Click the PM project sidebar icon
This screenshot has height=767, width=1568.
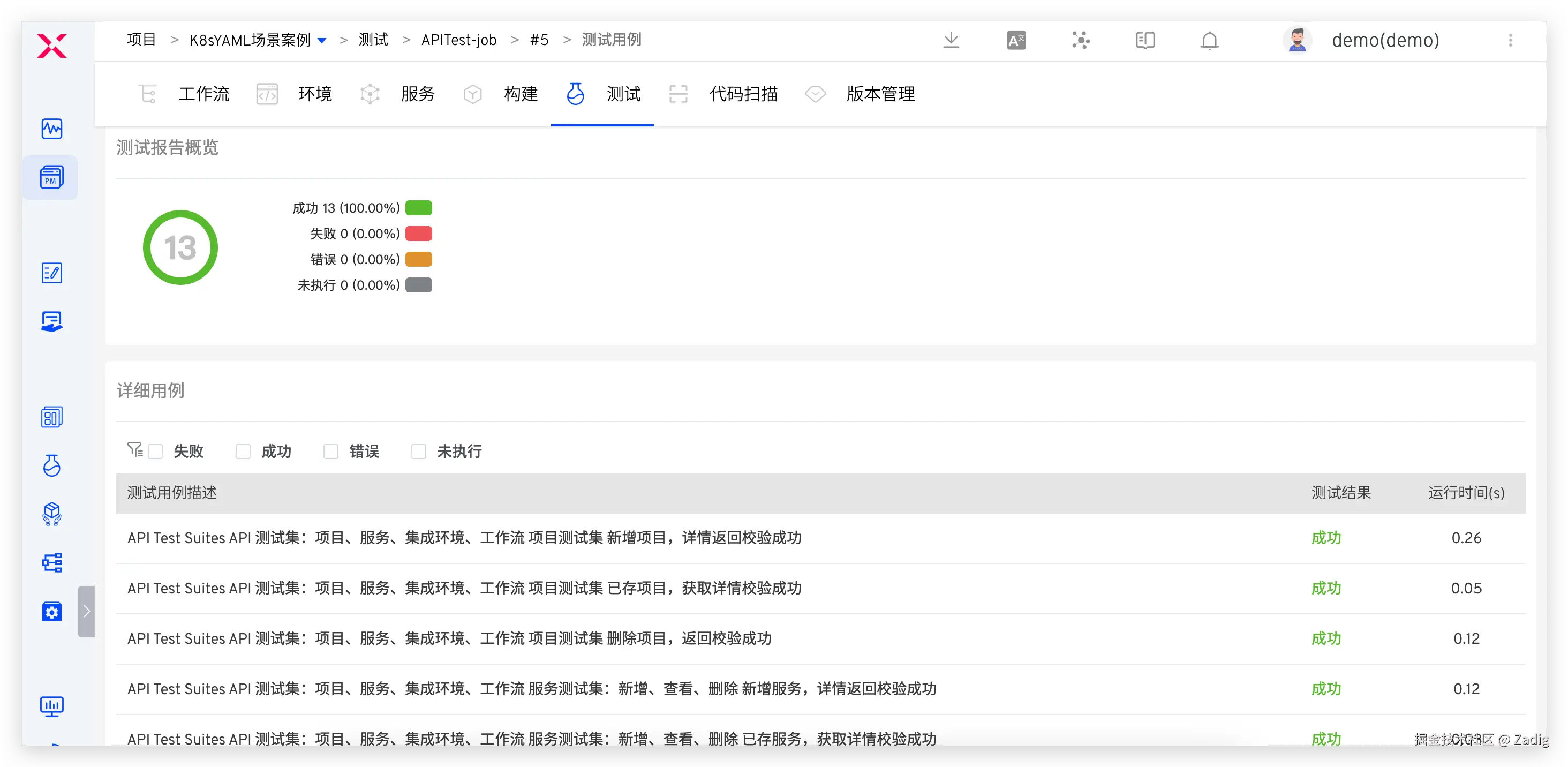(51, 178)
